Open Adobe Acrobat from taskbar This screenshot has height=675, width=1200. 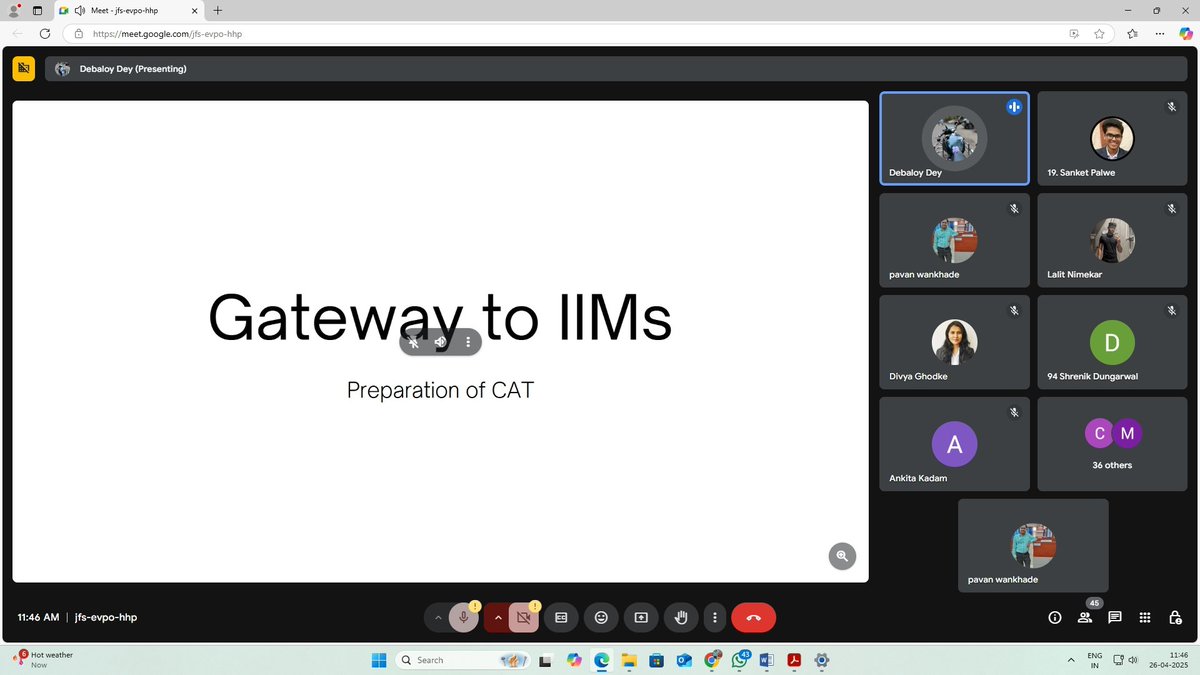click(x=795, y=660)
